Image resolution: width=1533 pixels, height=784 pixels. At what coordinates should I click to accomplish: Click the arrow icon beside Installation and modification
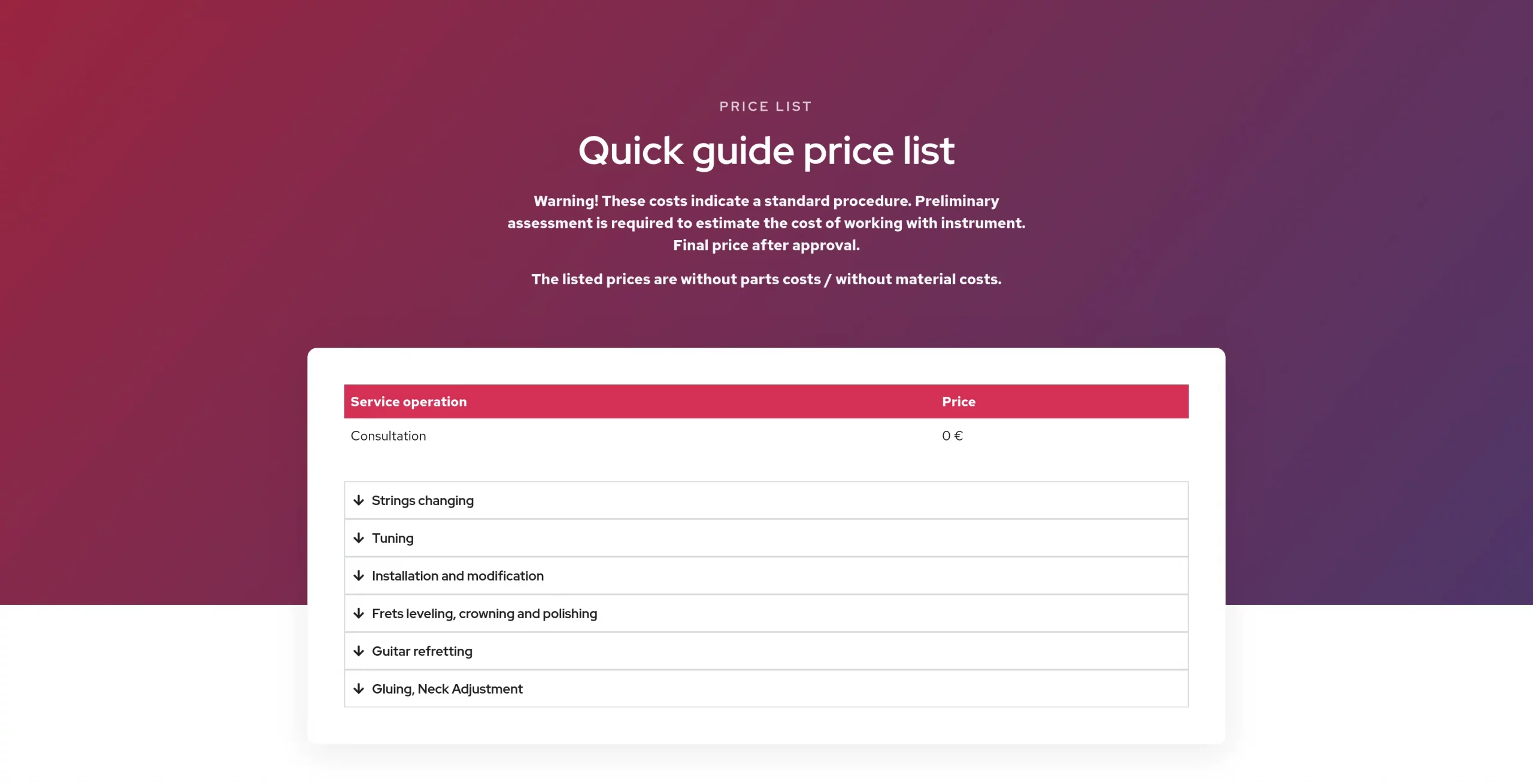pyautogui.click(x=359, y=576)
